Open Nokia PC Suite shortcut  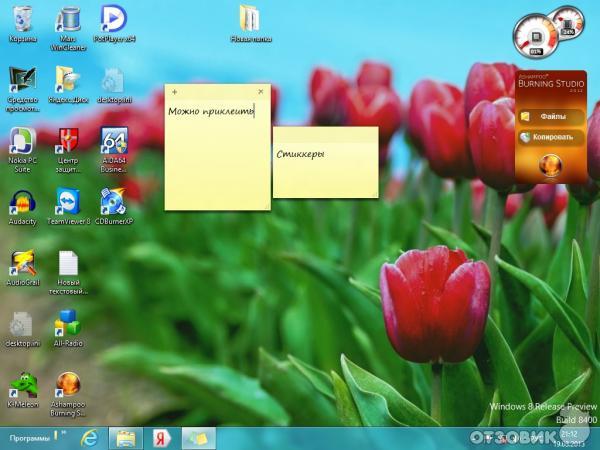pos(21,141)
